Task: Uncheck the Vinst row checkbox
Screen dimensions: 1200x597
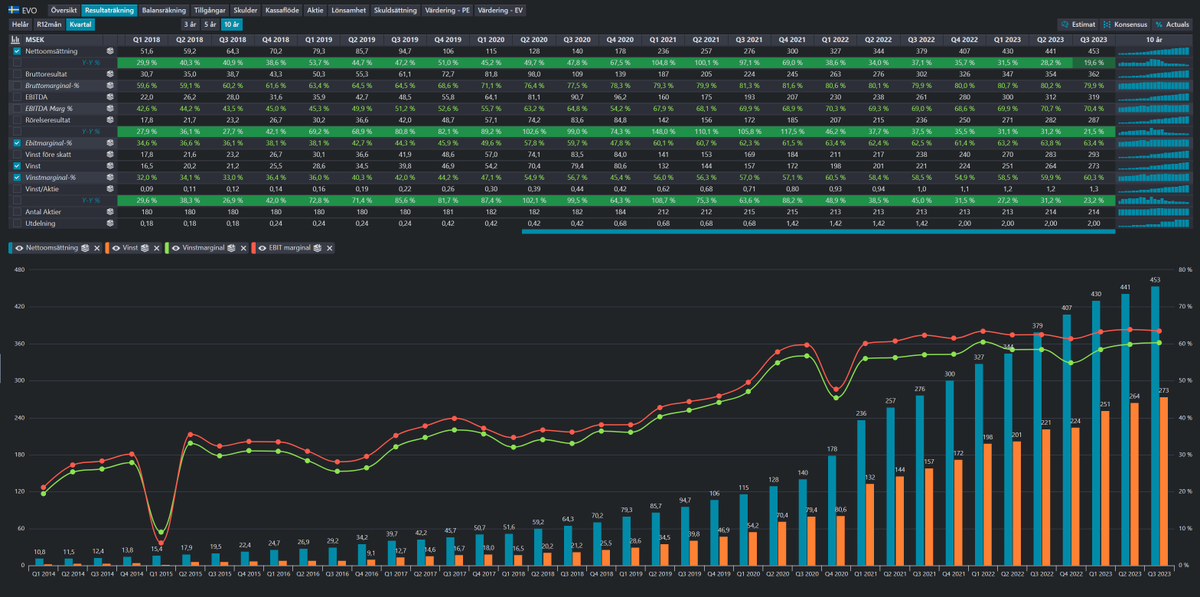Action: point(16,166)
